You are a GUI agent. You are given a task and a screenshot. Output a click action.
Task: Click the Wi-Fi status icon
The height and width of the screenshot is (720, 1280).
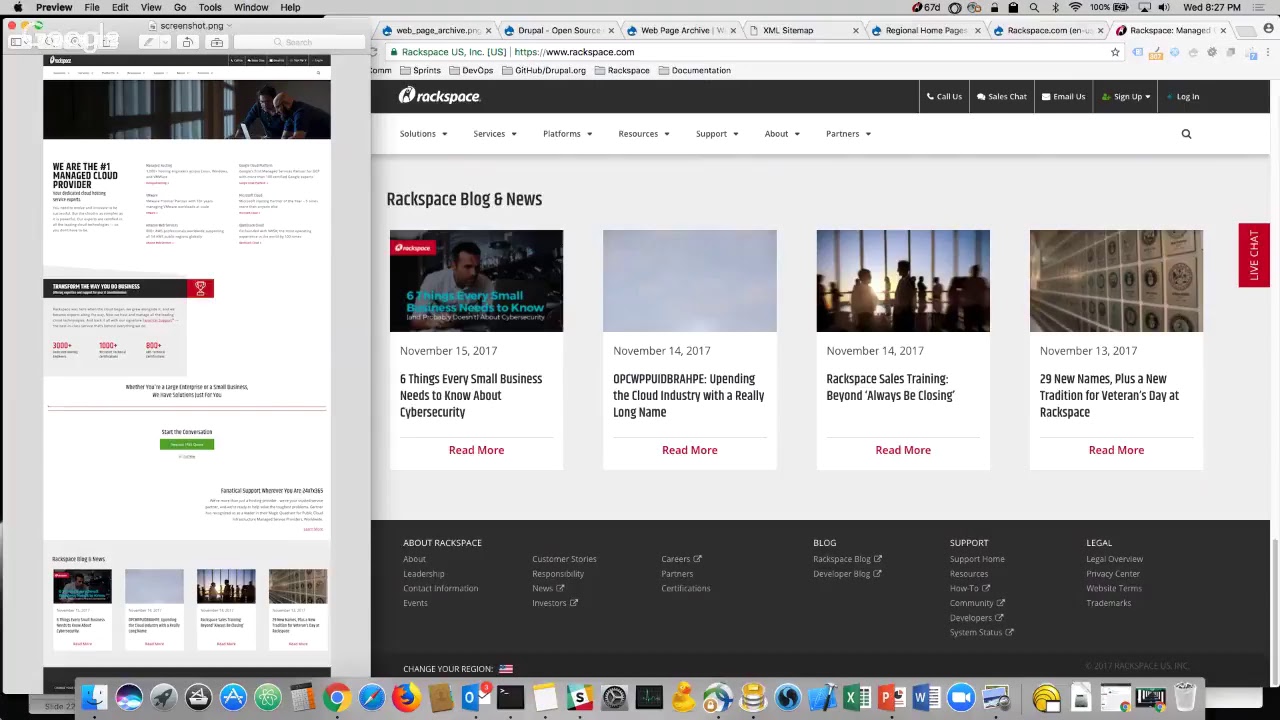pos(1075,7)
